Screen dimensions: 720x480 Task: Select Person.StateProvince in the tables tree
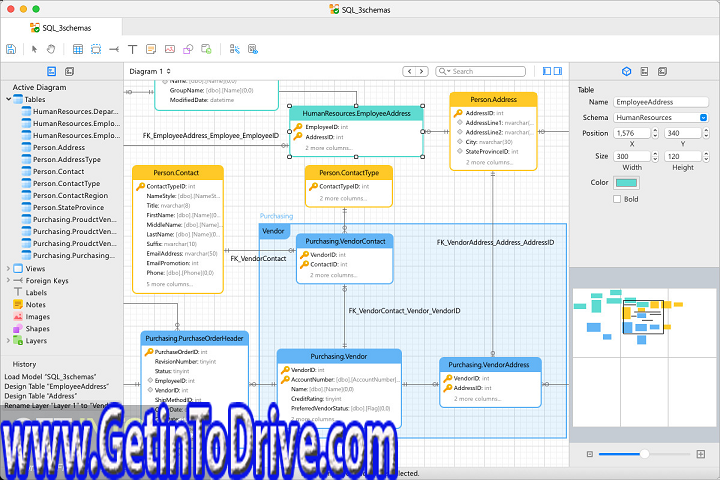click(68, 207)
